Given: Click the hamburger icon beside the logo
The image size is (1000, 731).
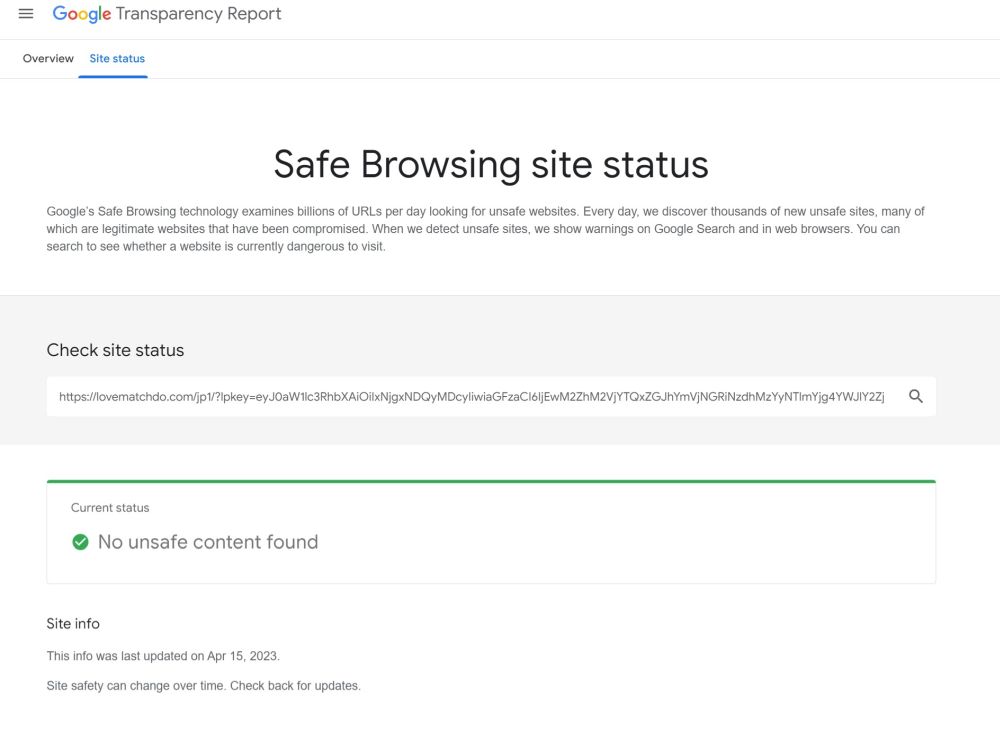Looking at the screenshot, I should (25, 13).
